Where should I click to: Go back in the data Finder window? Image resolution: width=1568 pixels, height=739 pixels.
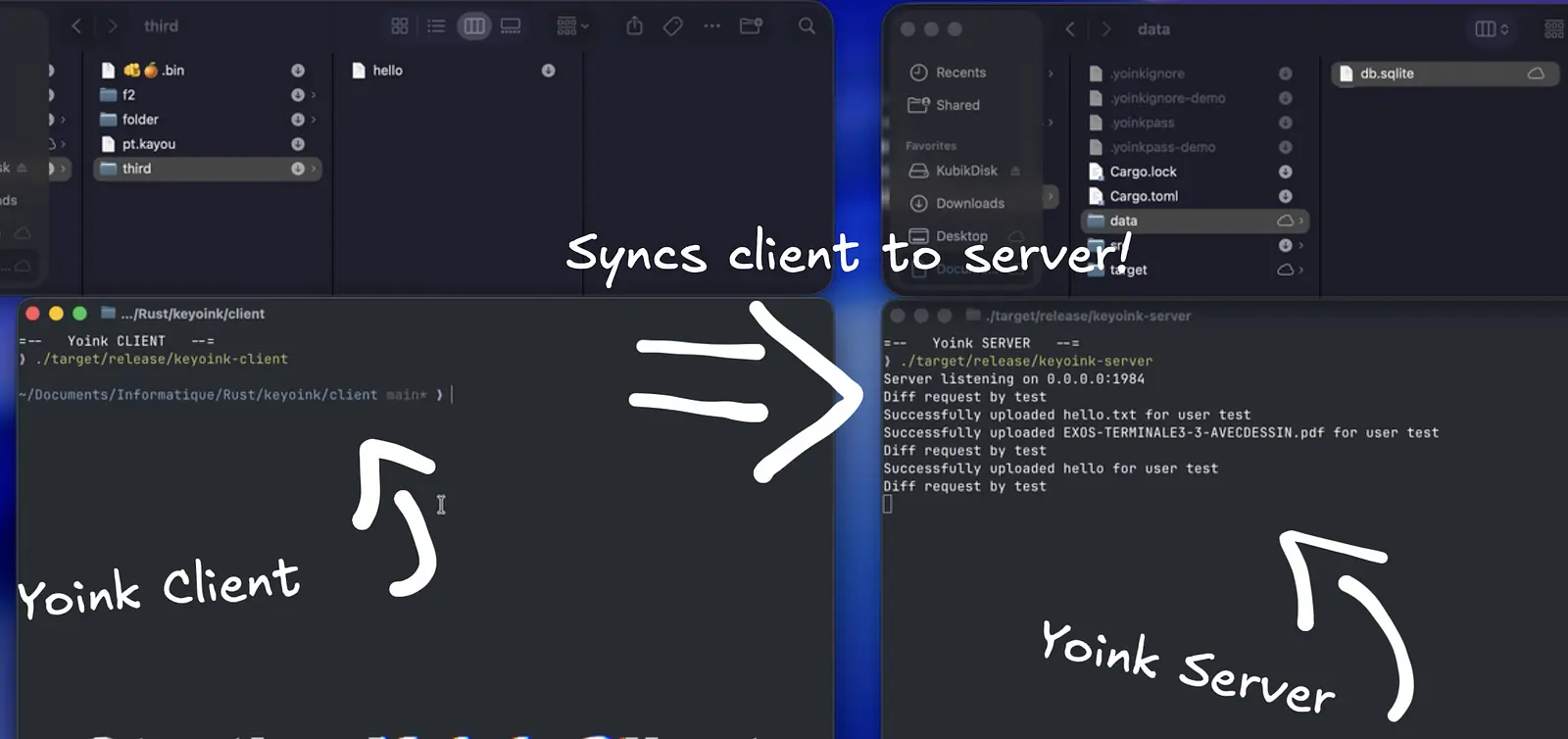[1070, 29]
